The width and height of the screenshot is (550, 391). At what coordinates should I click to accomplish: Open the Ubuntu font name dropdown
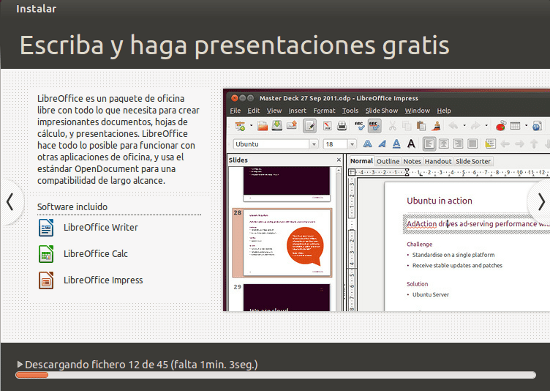[314, 144]
